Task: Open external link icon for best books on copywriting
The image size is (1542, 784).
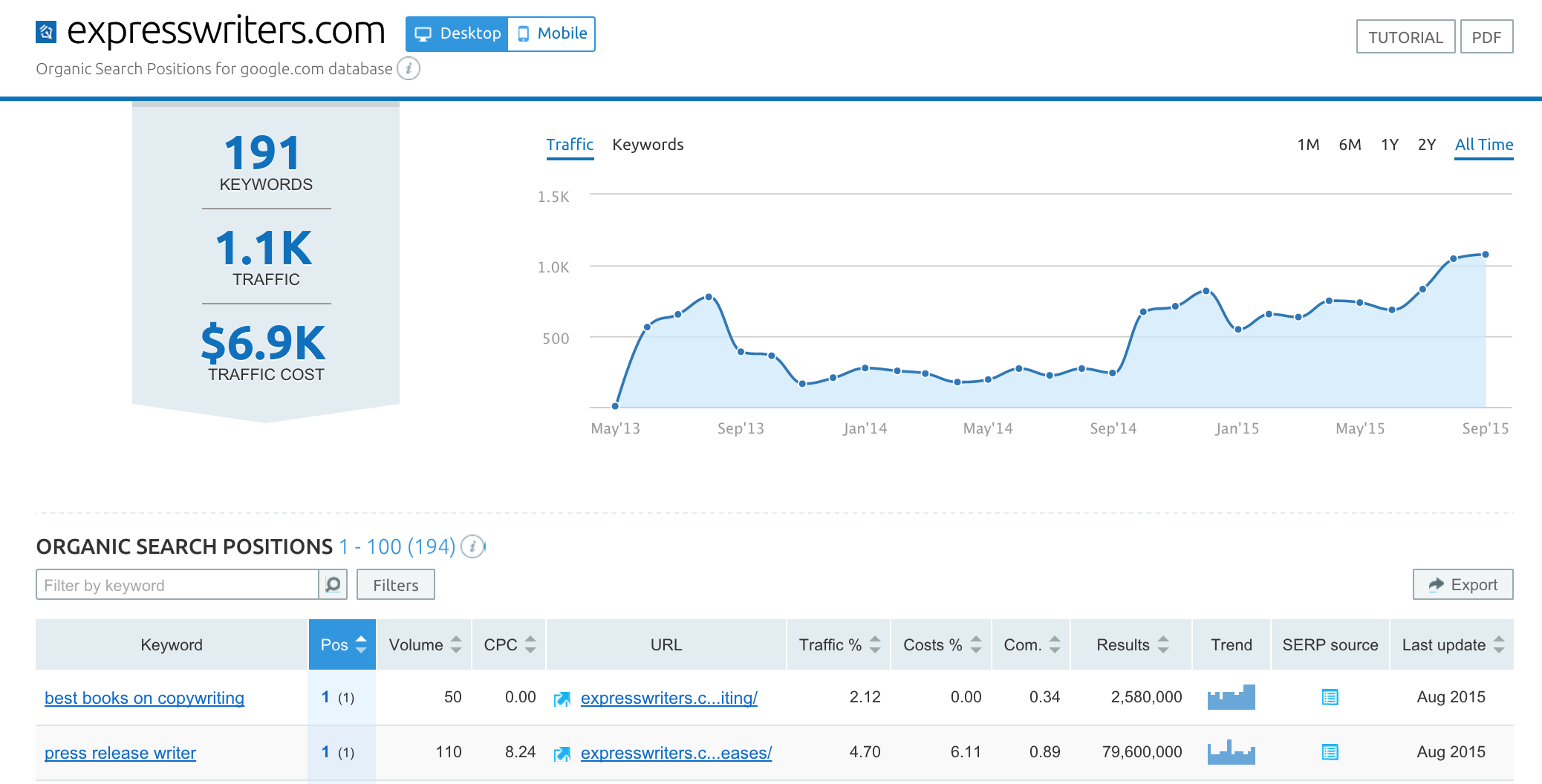Action: coord(562,699)
